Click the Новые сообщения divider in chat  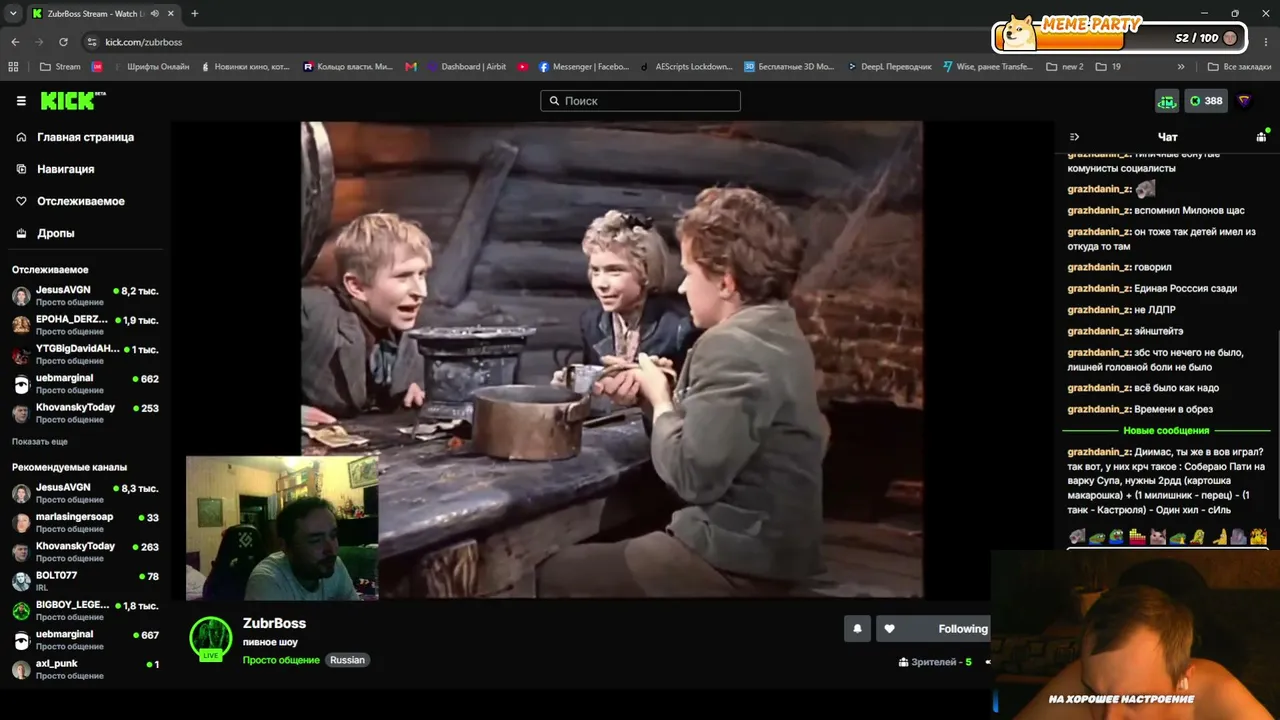1166,431
